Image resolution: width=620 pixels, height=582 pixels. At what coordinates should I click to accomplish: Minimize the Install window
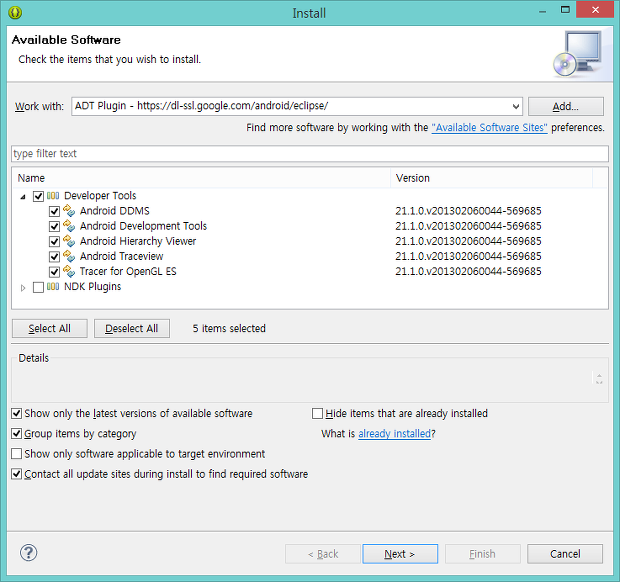point(542,11)
